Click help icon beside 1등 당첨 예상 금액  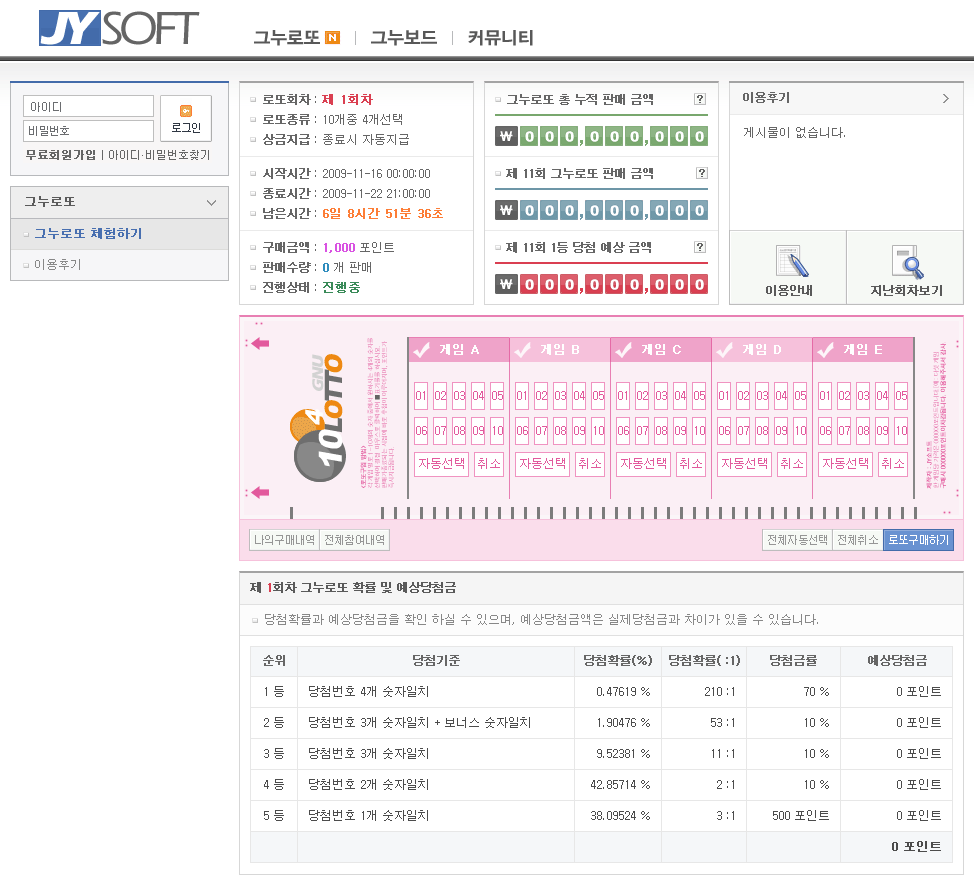pos(700,247)
